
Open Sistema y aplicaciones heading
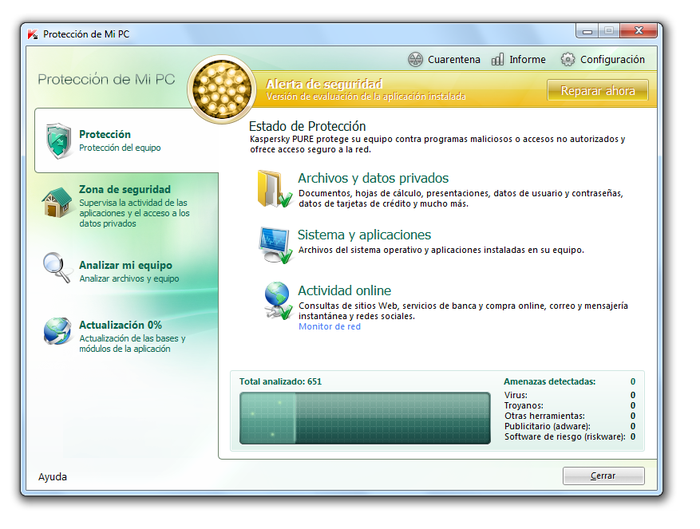pos(364,235)
